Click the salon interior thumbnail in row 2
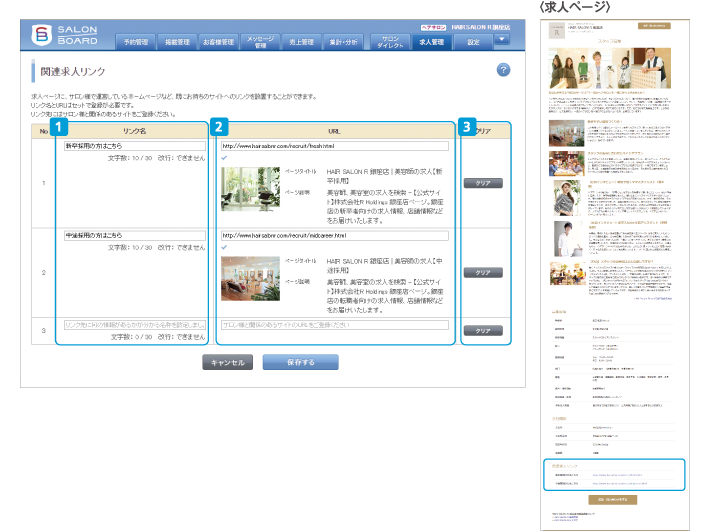The height and width of the screenshot is (532, 710). [x=250, y=278]
